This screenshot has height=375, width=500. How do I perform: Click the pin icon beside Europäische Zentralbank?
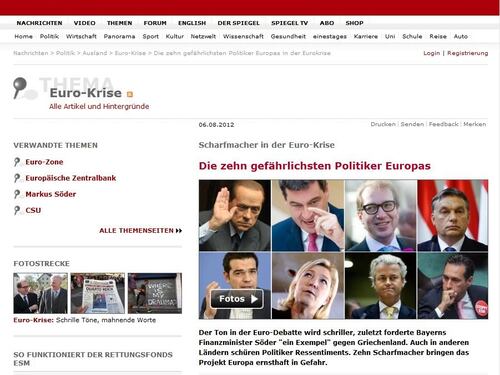pos(17,178)
